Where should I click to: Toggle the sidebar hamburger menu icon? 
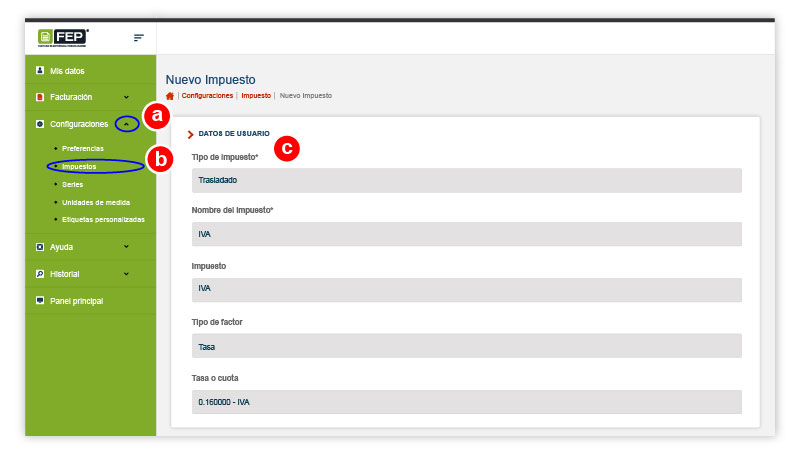pyautogui.click(x=139, y=38)
